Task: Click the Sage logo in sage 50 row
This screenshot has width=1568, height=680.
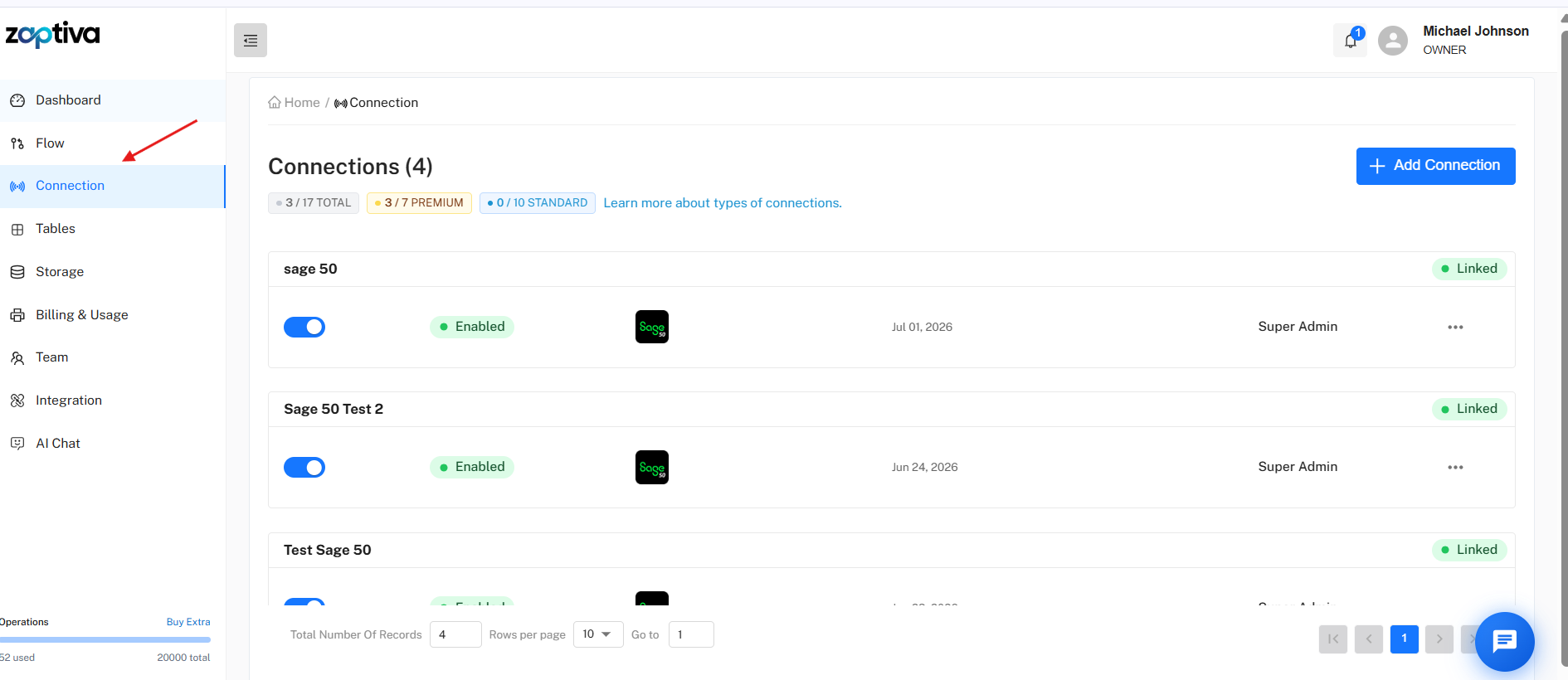Action: click(x=652, y=327)
